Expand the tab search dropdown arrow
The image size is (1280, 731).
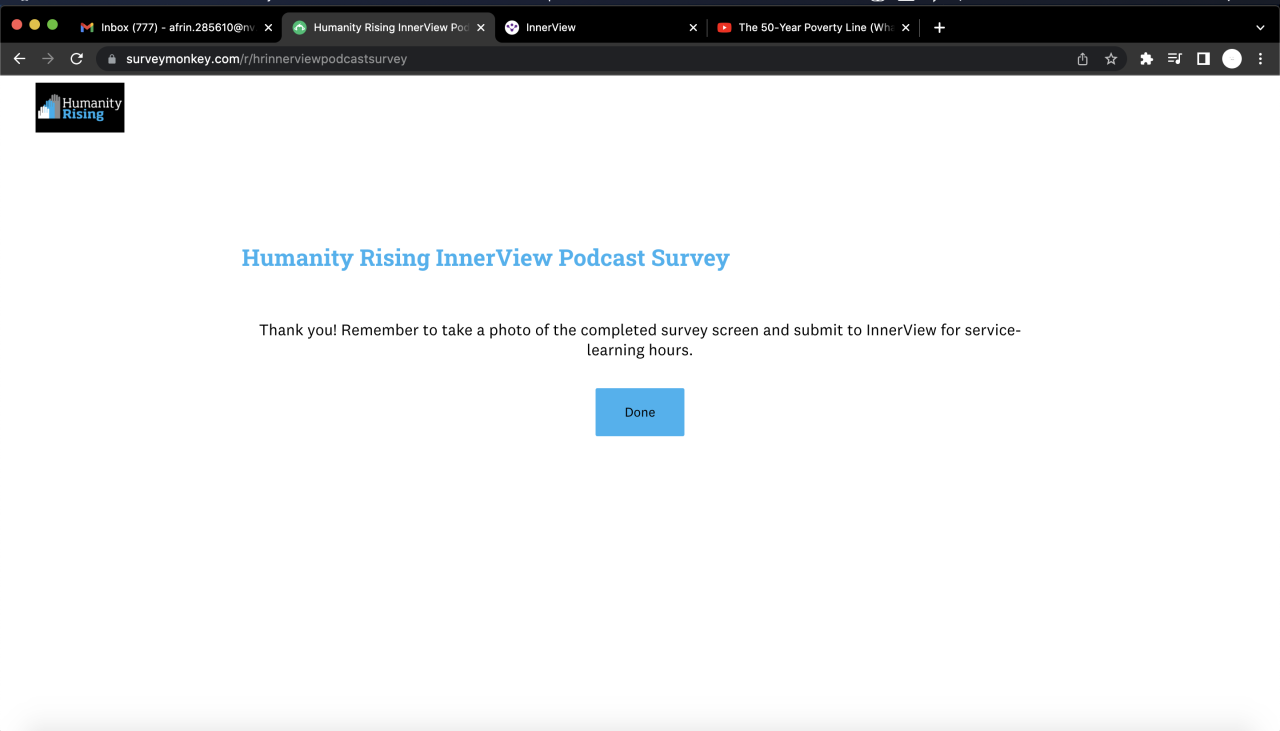point(1260,28)
